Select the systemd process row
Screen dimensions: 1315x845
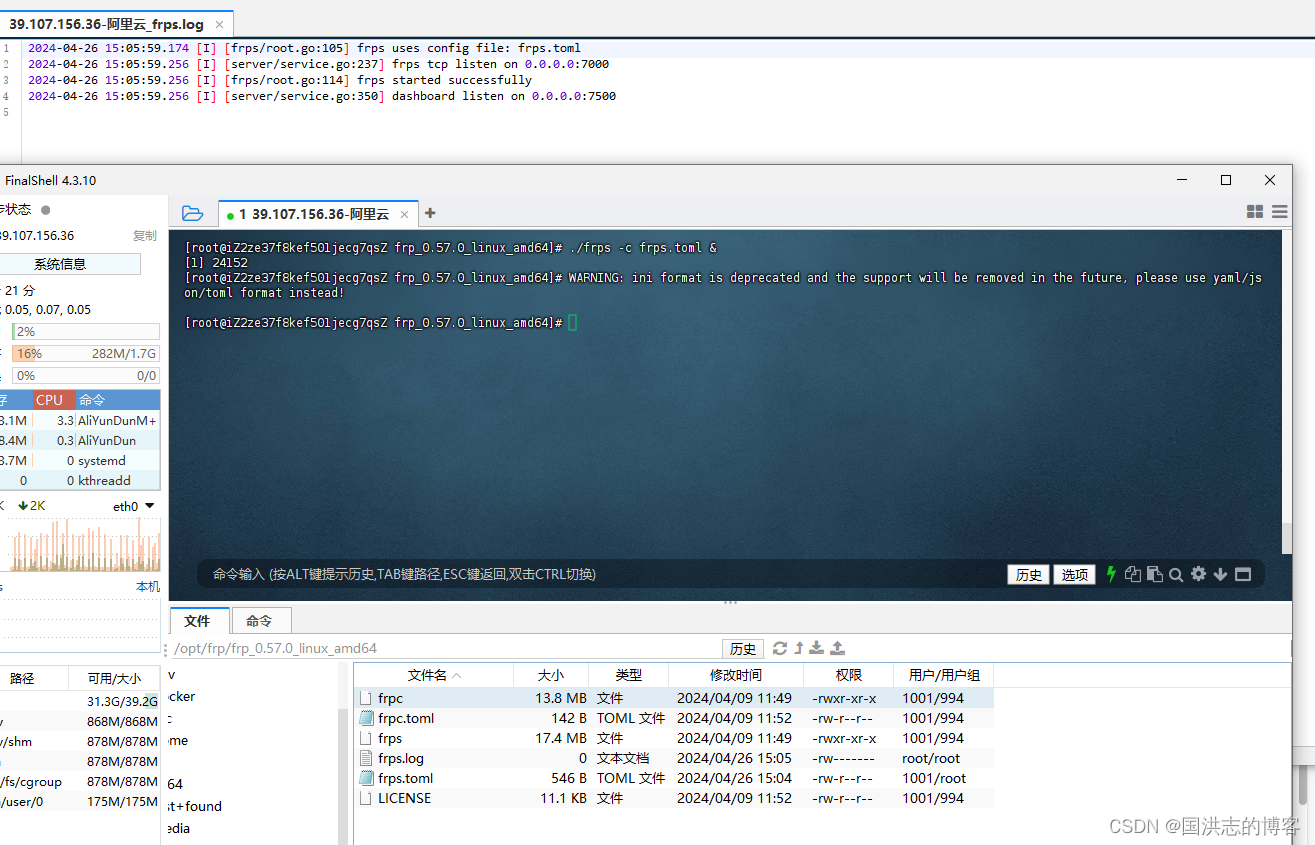point(79,460)
